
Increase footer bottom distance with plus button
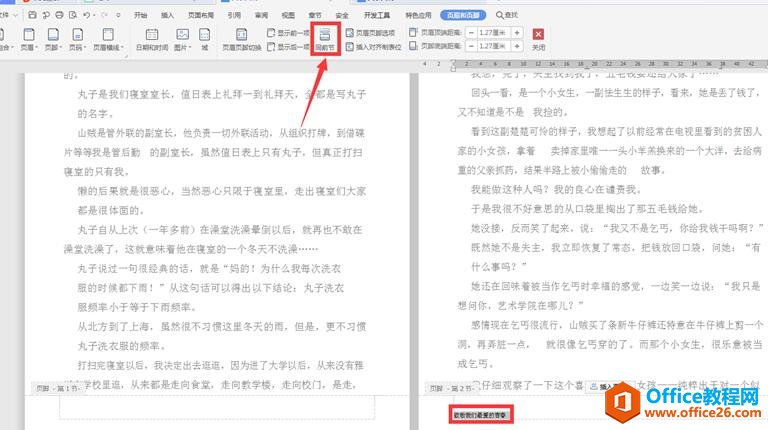(x=517, y=46)
